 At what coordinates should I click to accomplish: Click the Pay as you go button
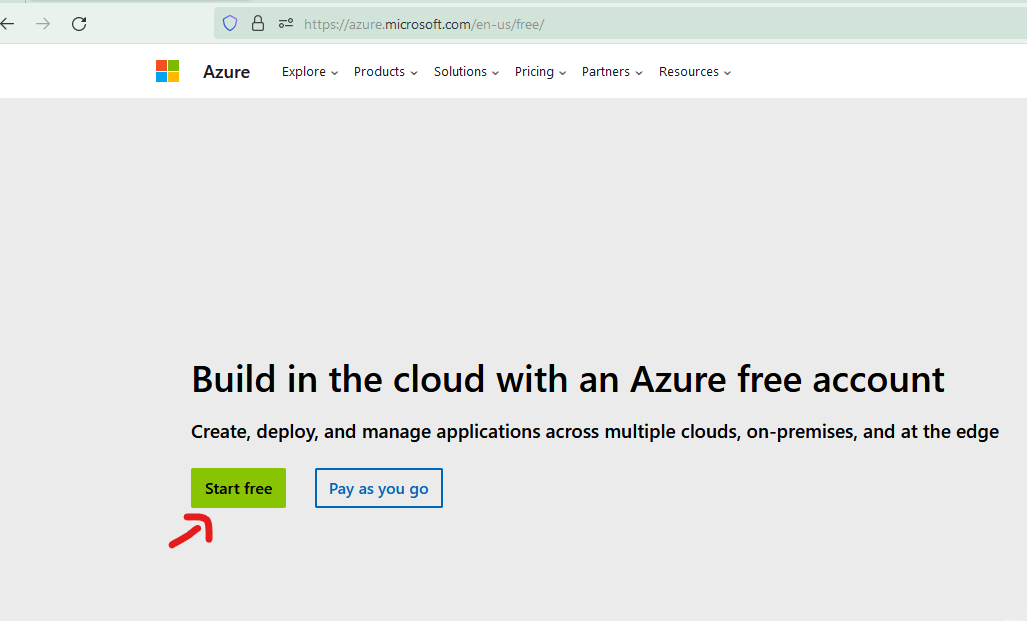click(x=379, y=488)
